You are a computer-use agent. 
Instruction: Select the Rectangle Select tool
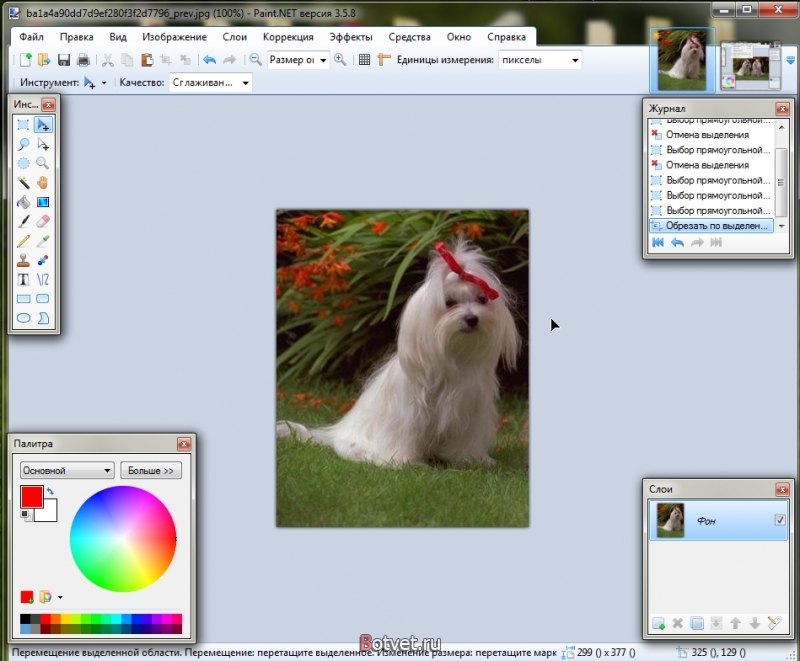[23, 124]
